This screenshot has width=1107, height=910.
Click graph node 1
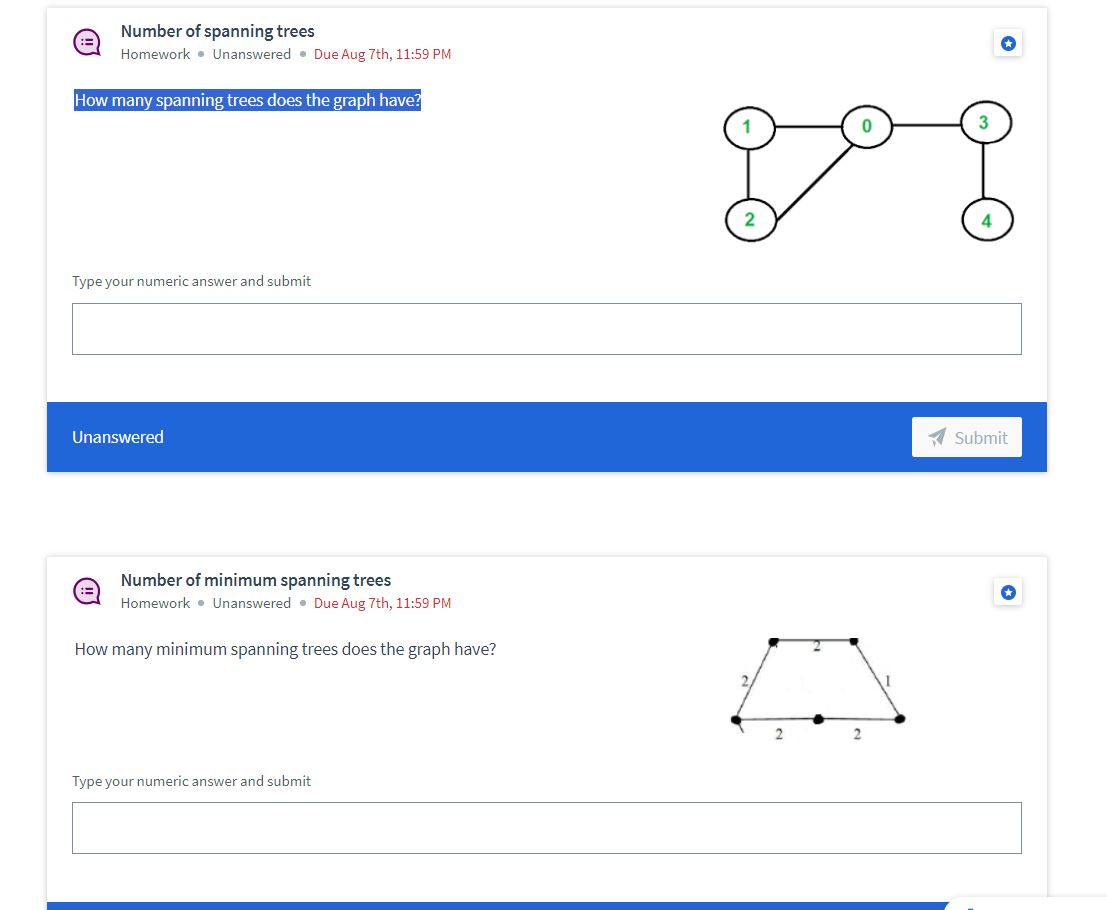click(x=750, y=128)
